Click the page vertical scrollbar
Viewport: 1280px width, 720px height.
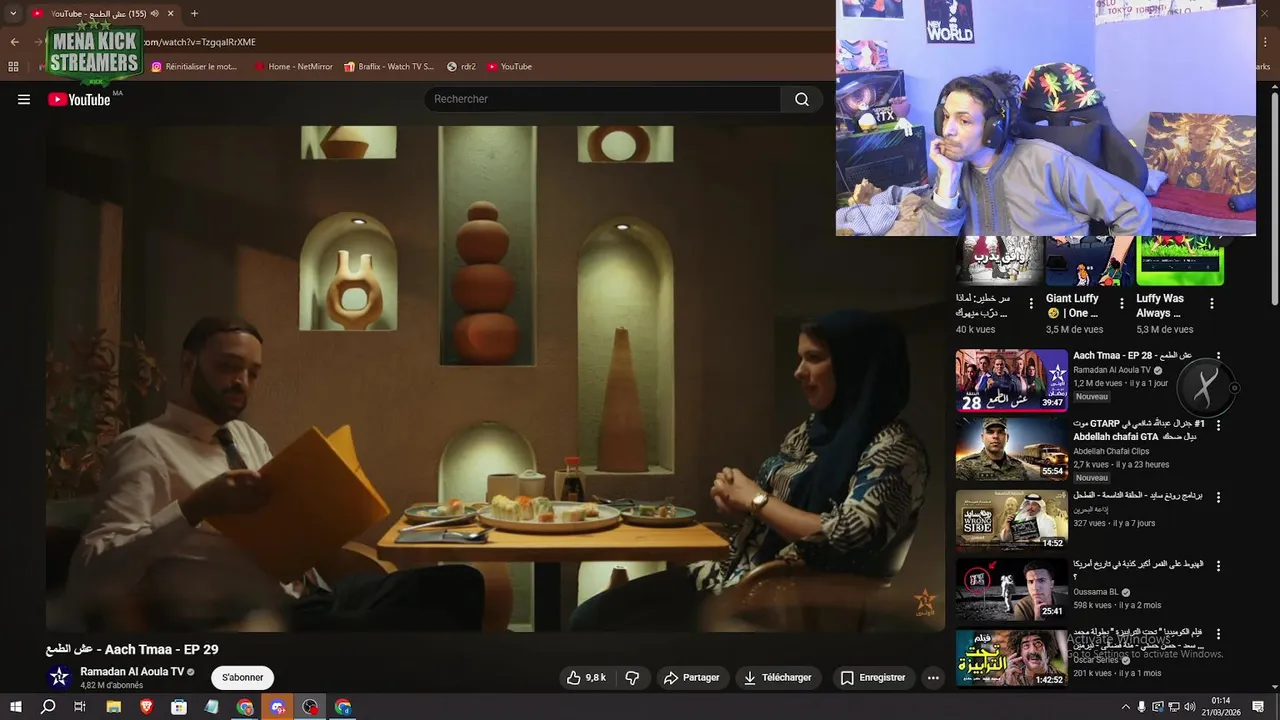(1275, 200)
